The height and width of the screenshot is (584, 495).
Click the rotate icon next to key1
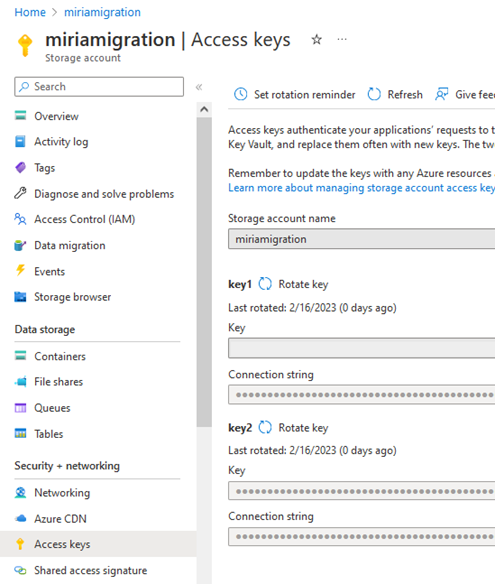265,284
